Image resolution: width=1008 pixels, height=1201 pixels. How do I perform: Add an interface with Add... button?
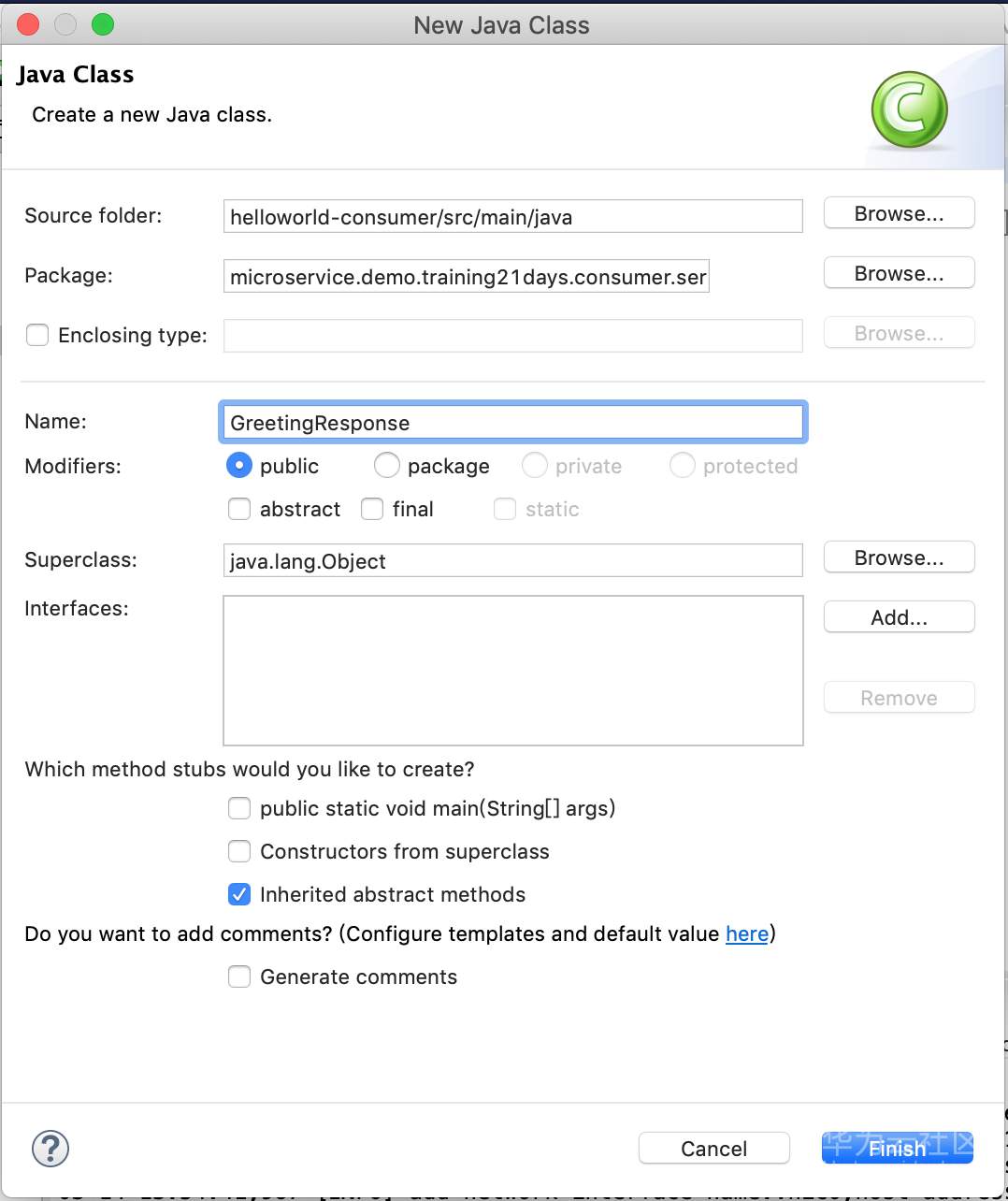click(x=899, y=617)
